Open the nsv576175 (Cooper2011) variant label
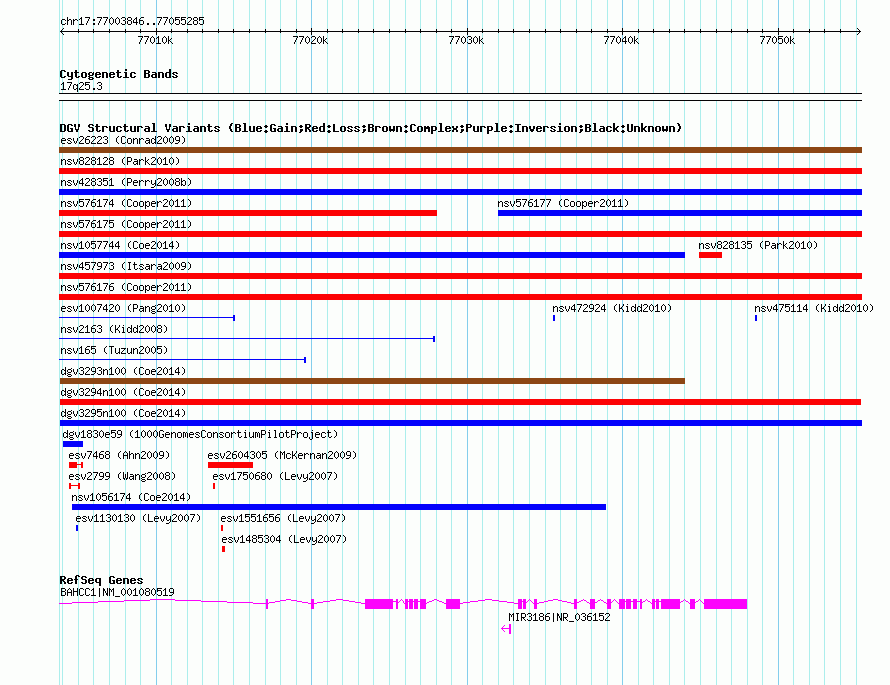This screenshot has width=890, height=685. [126, 224]
